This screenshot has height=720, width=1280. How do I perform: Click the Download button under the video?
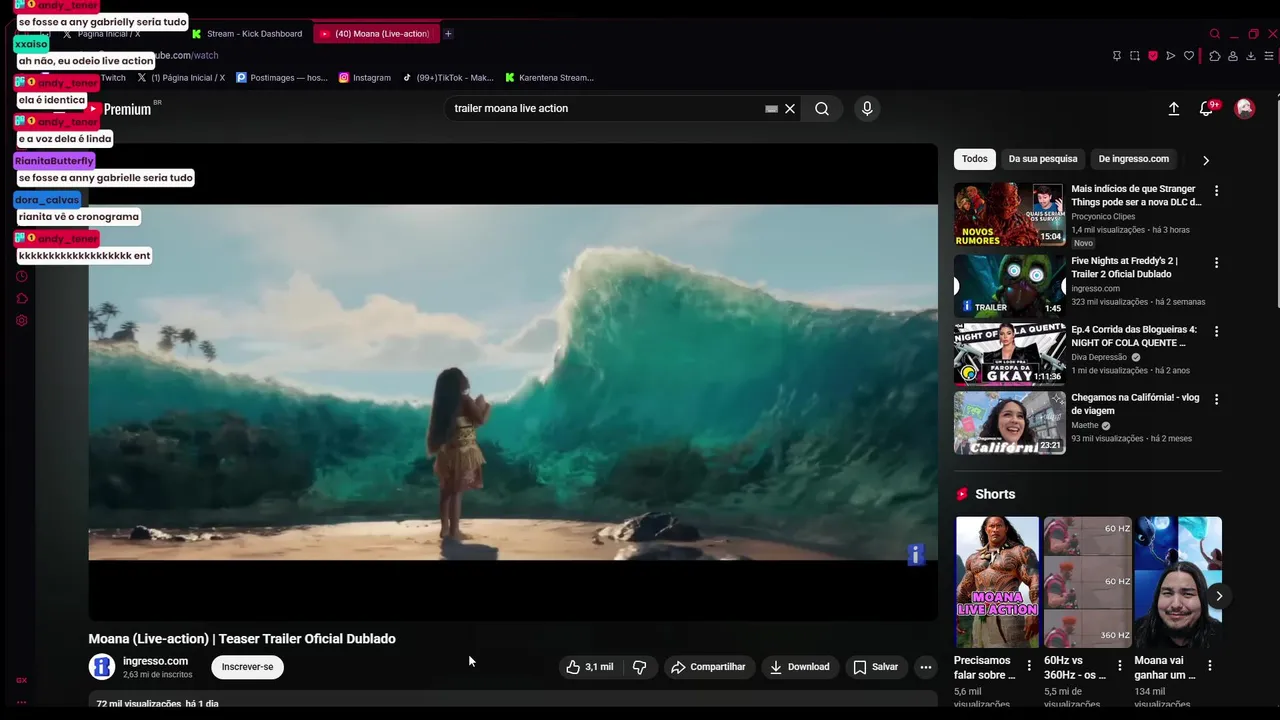point(799,667)
